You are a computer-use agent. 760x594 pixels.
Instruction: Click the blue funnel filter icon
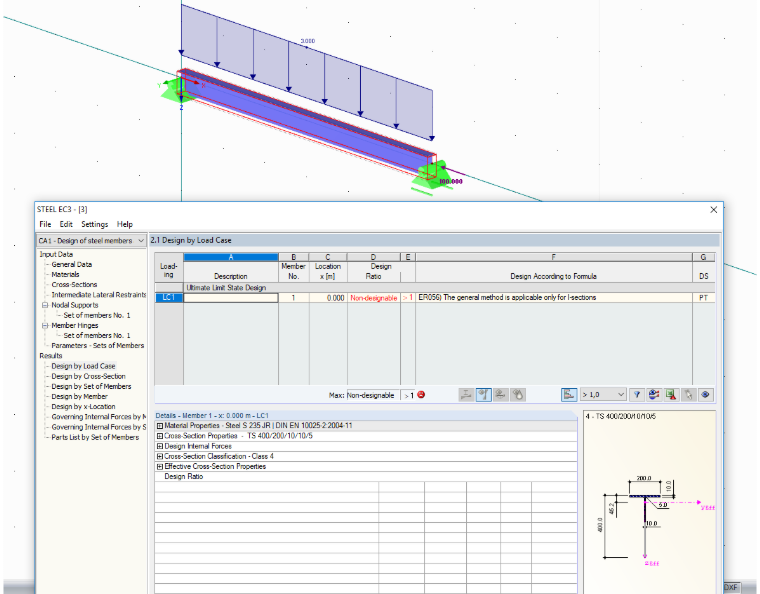tap(637, 395)
